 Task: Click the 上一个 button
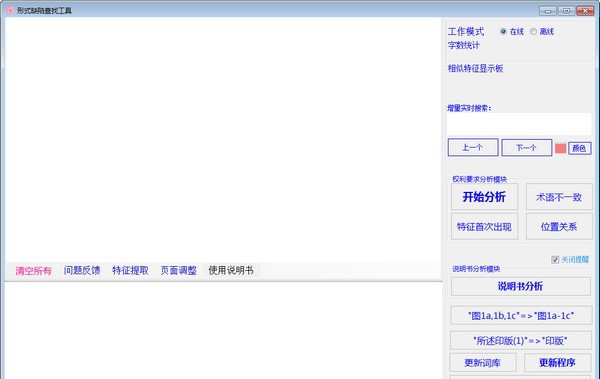pos(473,147)
